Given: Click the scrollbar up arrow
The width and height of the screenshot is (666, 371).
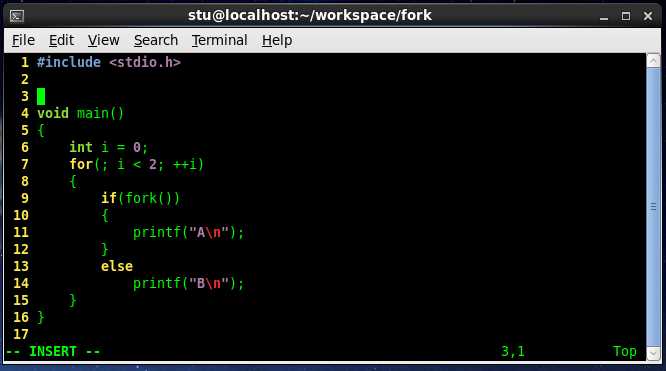Looking at the screenshot, I should tap(653, 61).
